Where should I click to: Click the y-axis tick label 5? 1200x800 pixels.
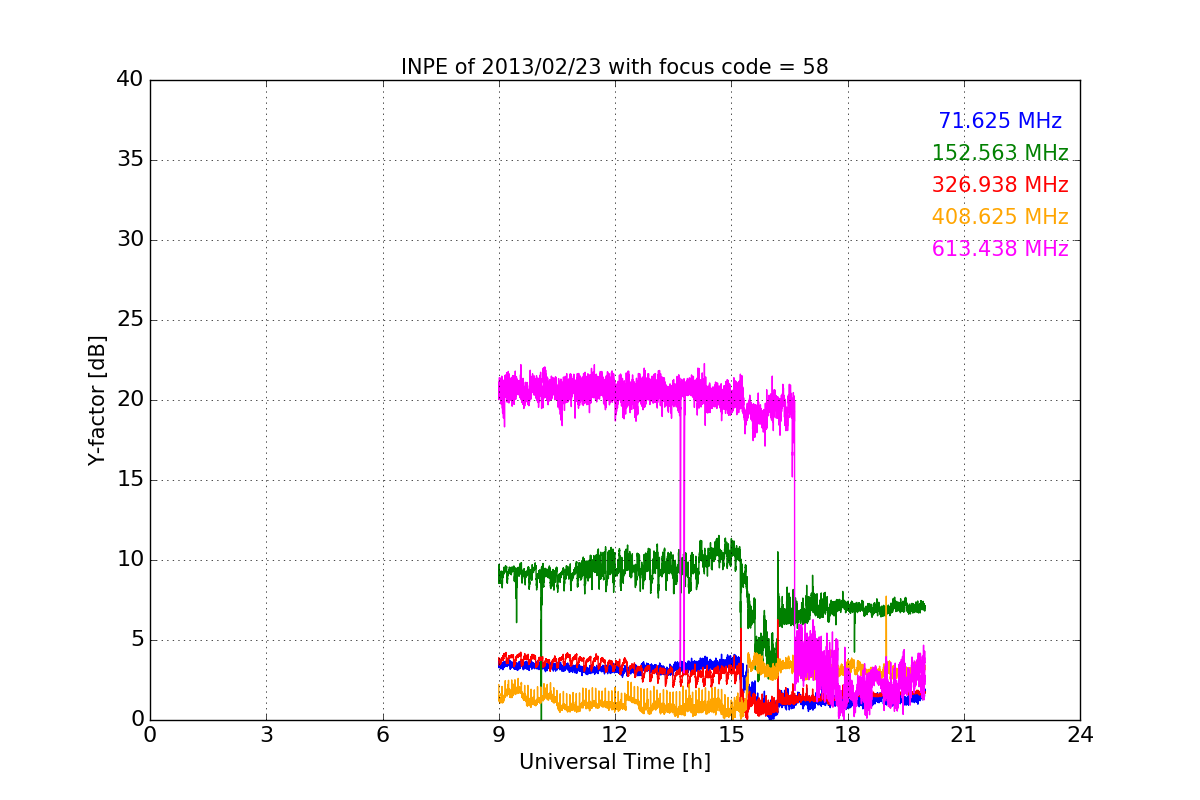(x=136, y=640)
